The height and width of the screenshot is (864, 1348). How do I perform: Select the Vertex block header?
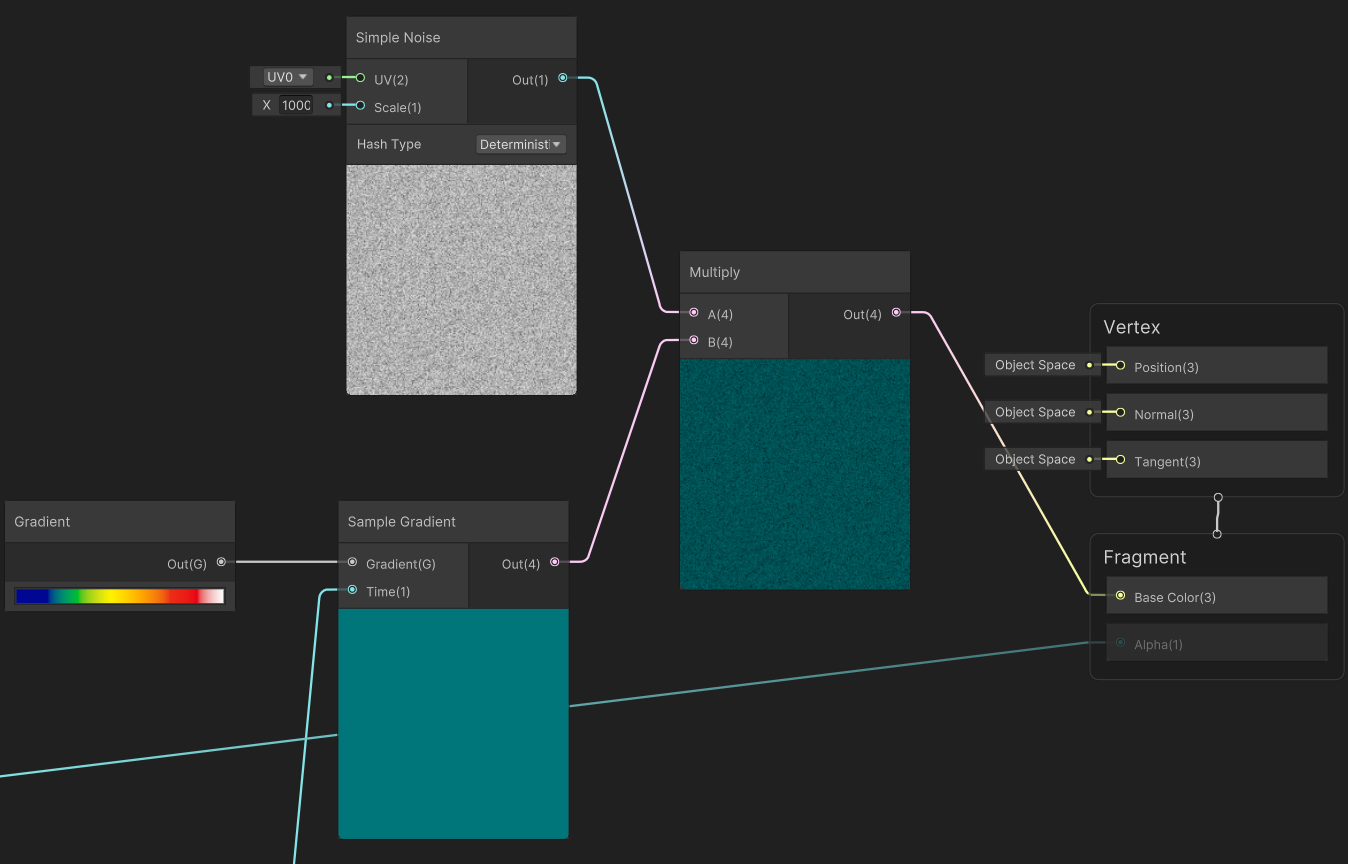coord(1132,327)
